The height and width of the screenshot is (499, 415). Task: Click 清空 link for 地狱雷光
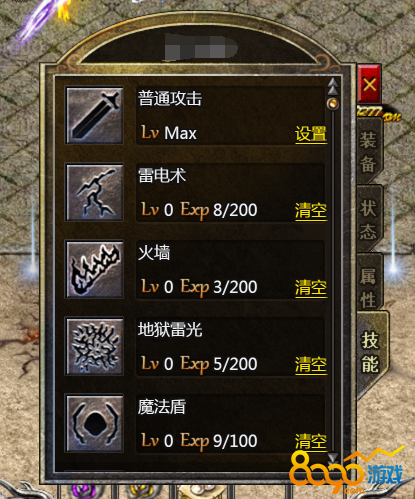pos(311,365)
